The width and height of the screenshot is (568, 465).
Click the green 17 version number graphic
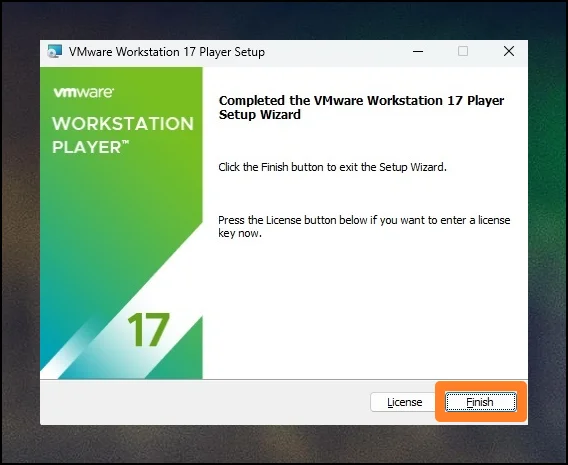[149, 329]
